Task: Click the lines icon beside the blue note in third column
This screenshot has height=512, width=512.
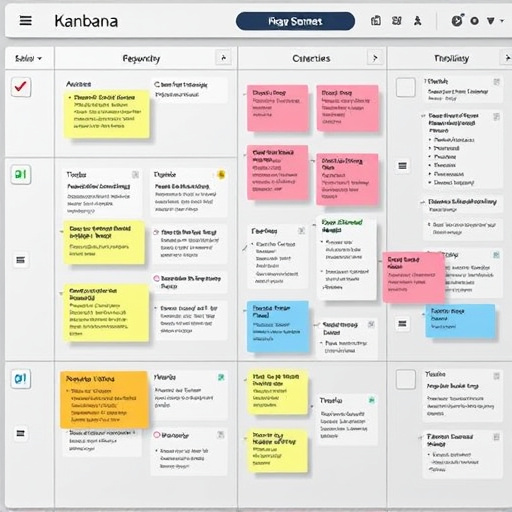Action: [x=402, y=323]
